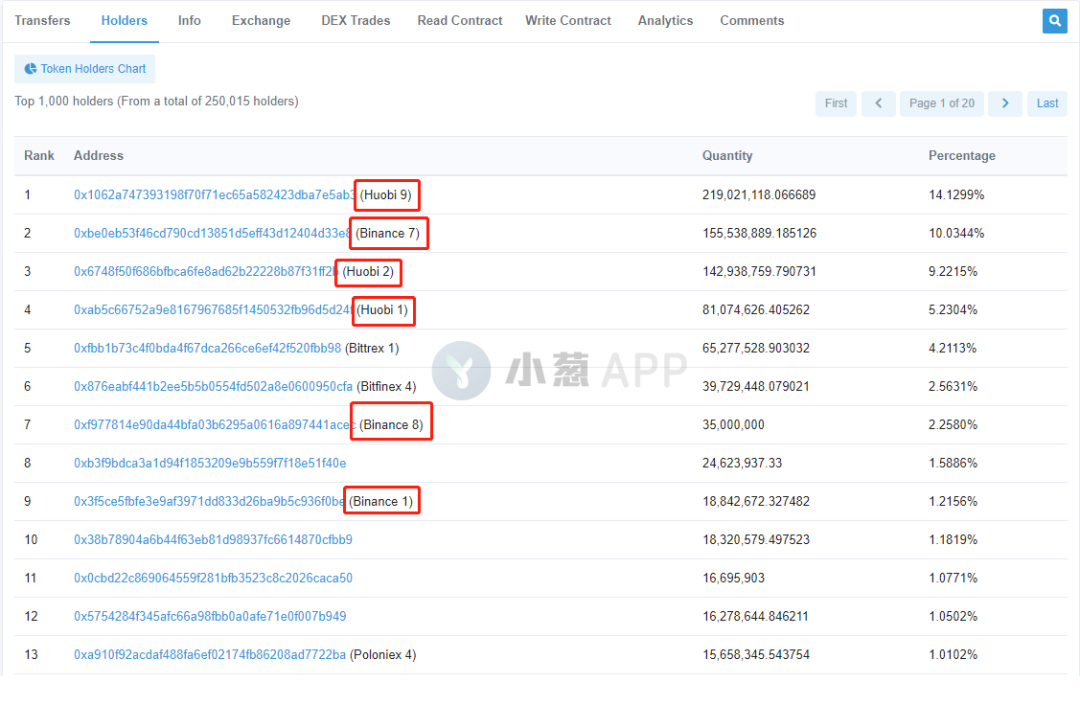Click the (Poloniex 4) label

[383, 655]
